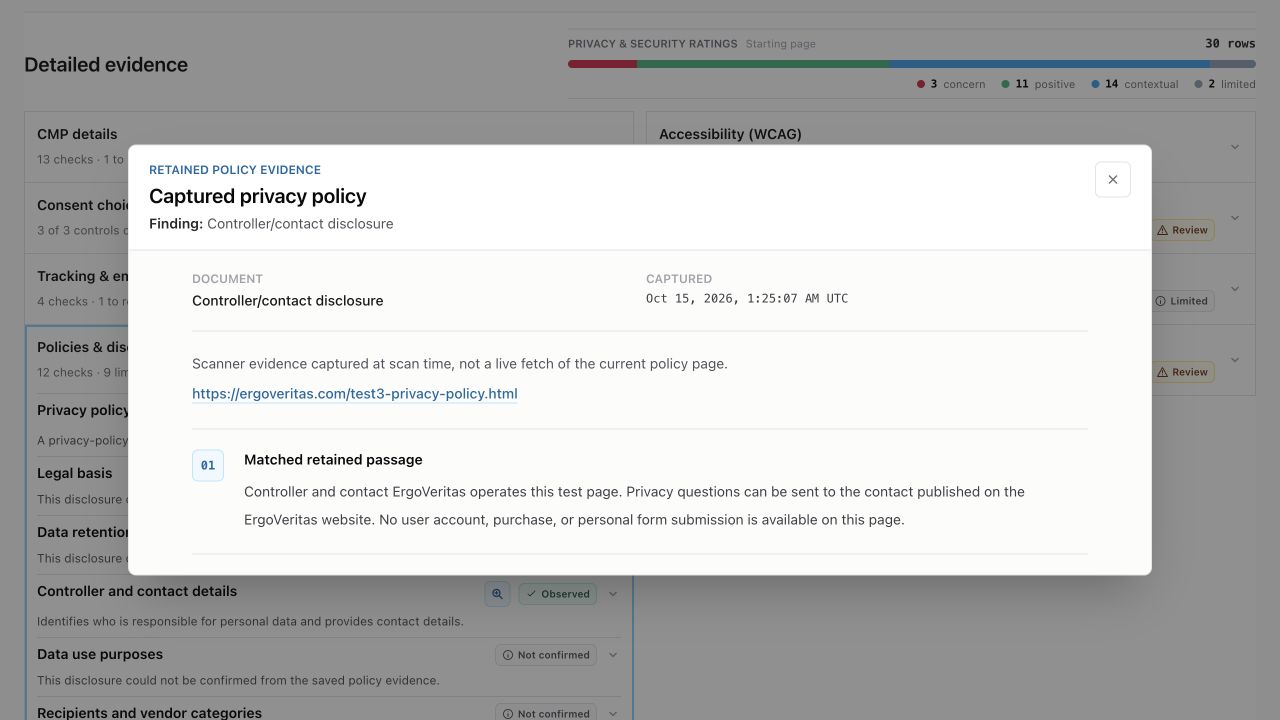Image resolution: width=1280 pixels, height=720 pixels.
Task: Click the green positive segment of ratings bar
Action: (x=763, y=64)
